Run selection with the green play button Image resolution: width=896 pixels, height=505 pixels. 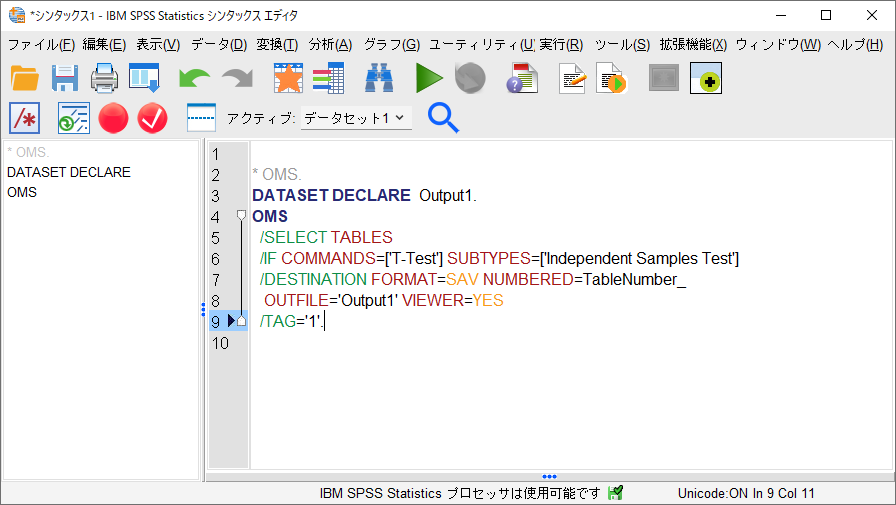tap(429, 78)
